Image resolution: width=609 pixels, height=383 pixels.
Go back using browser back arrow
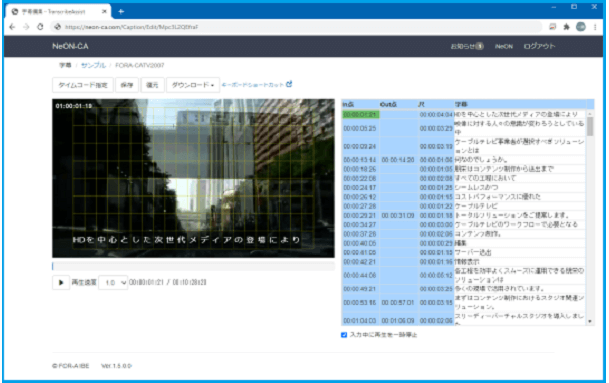click(12, 27)
